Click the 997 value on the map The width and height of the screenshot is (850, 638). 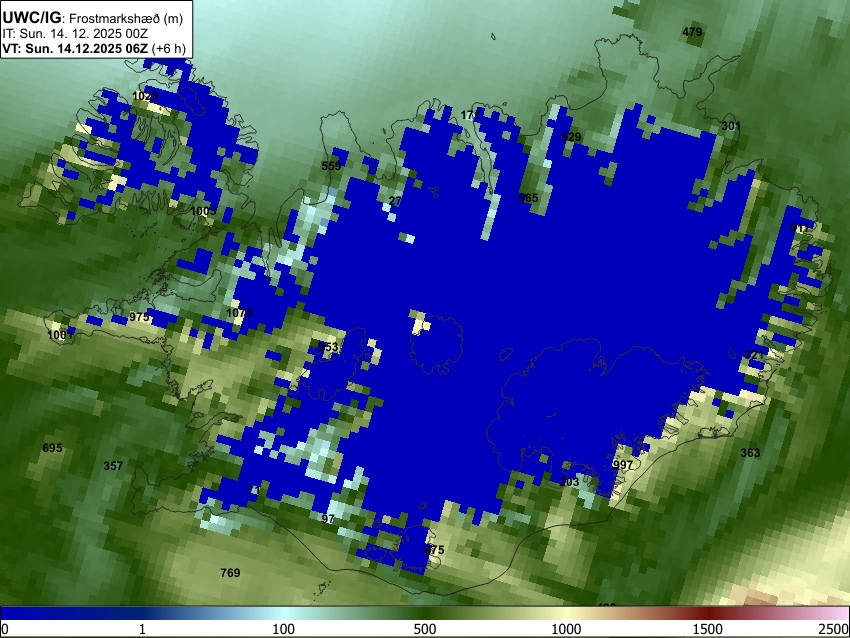tap(623, 465)
